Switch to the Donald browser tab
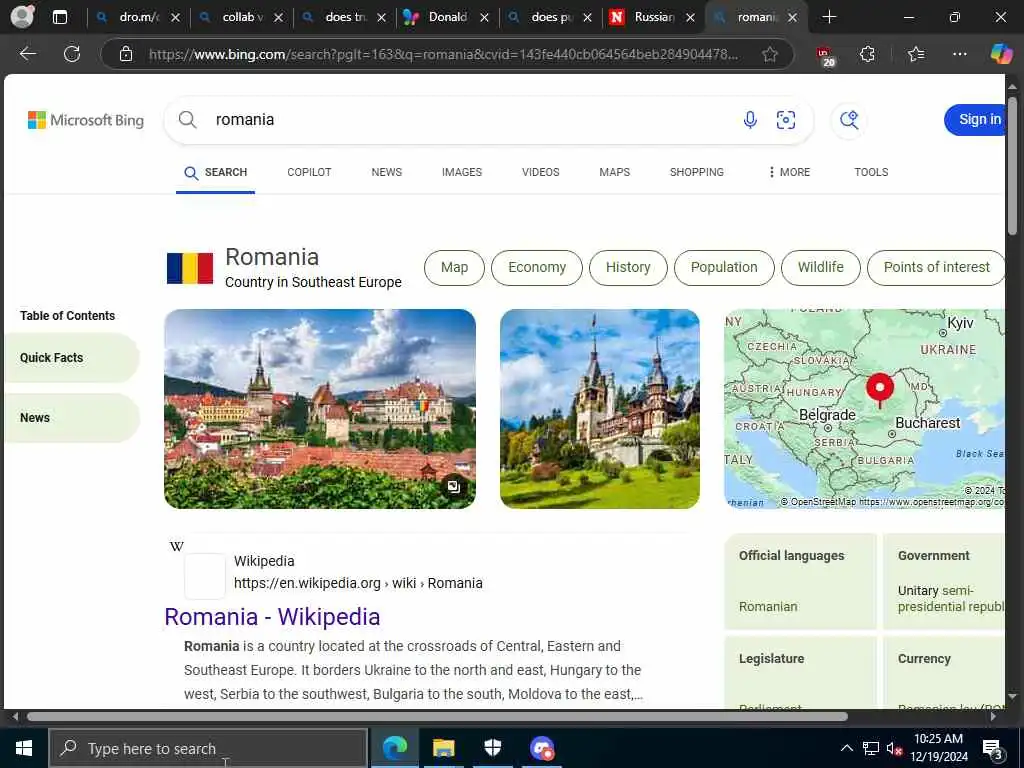1024x768 pixels. click(447, 17)
